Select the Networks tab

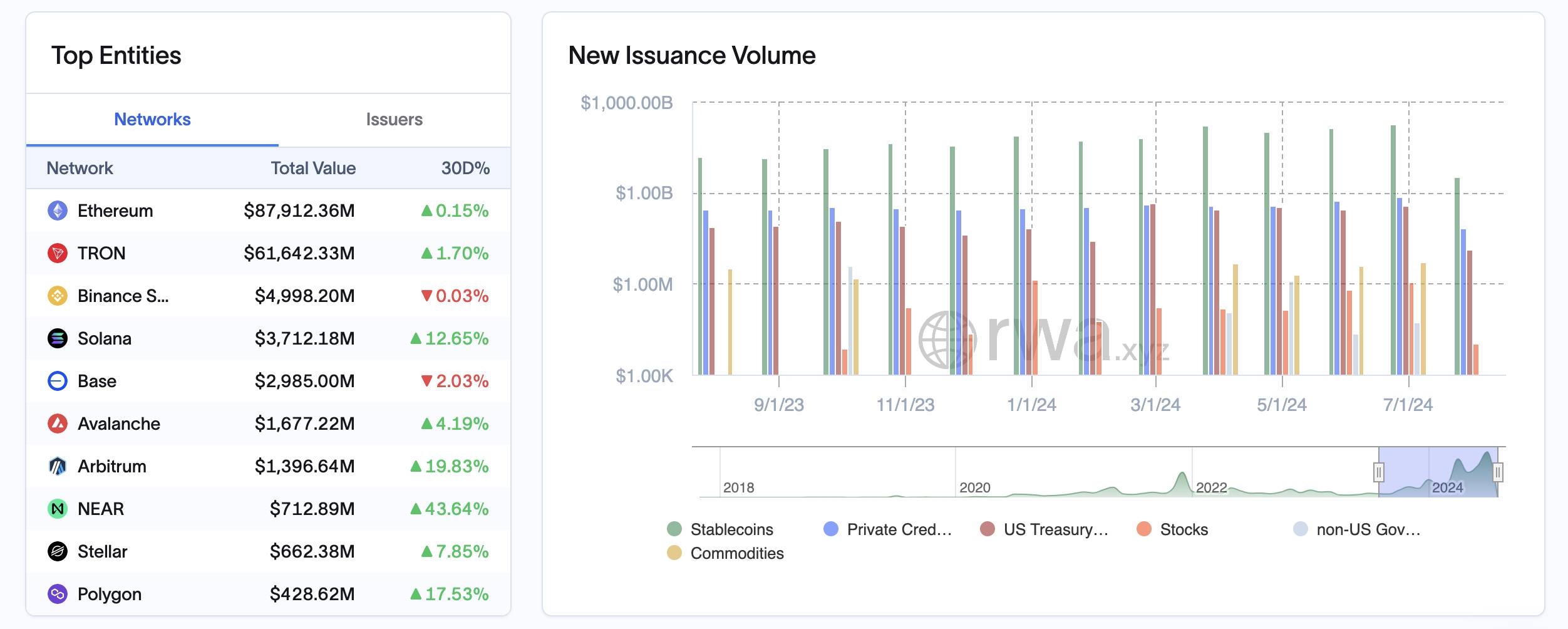click(152, 120)
